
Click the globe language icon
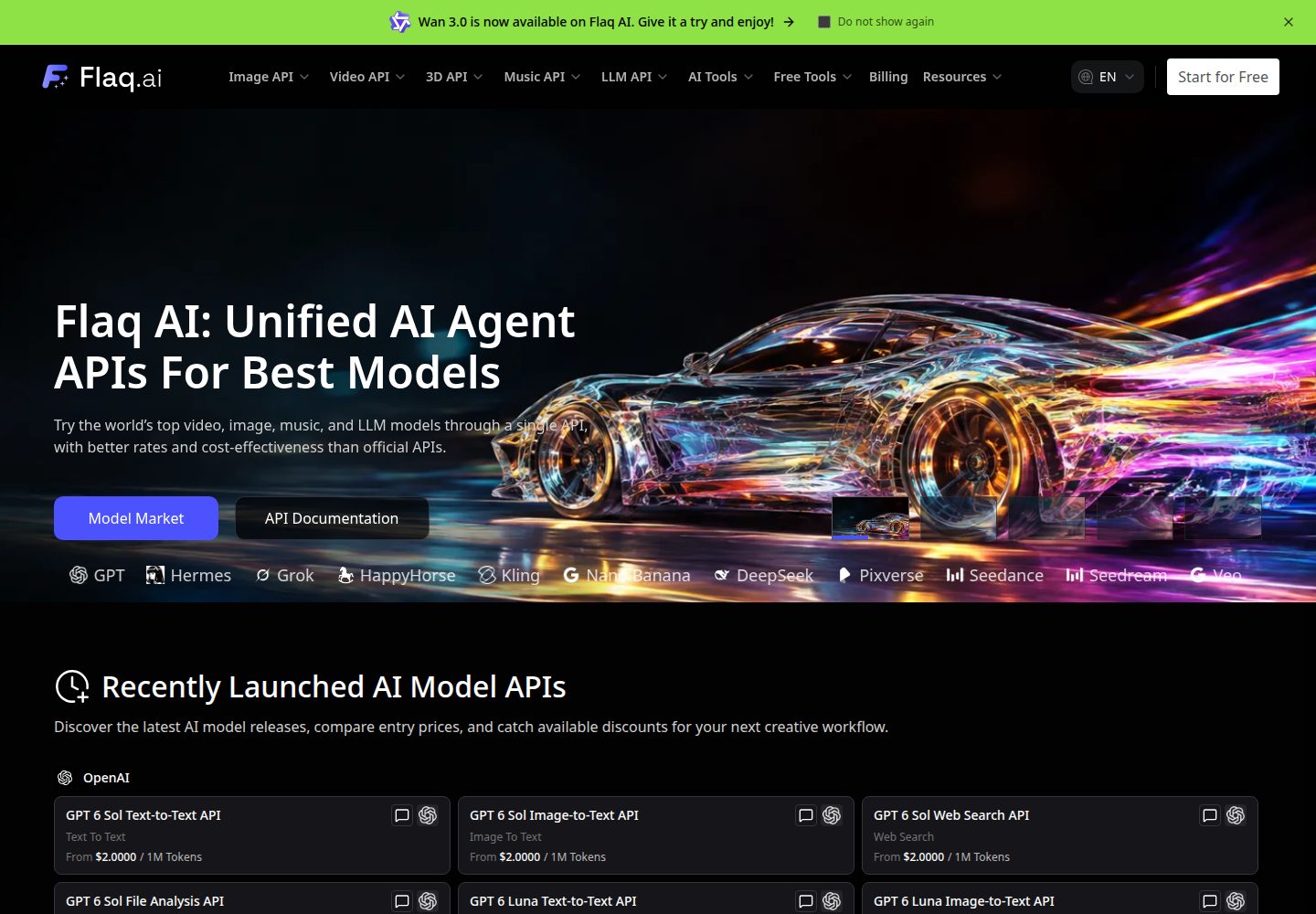point(1086,77)
